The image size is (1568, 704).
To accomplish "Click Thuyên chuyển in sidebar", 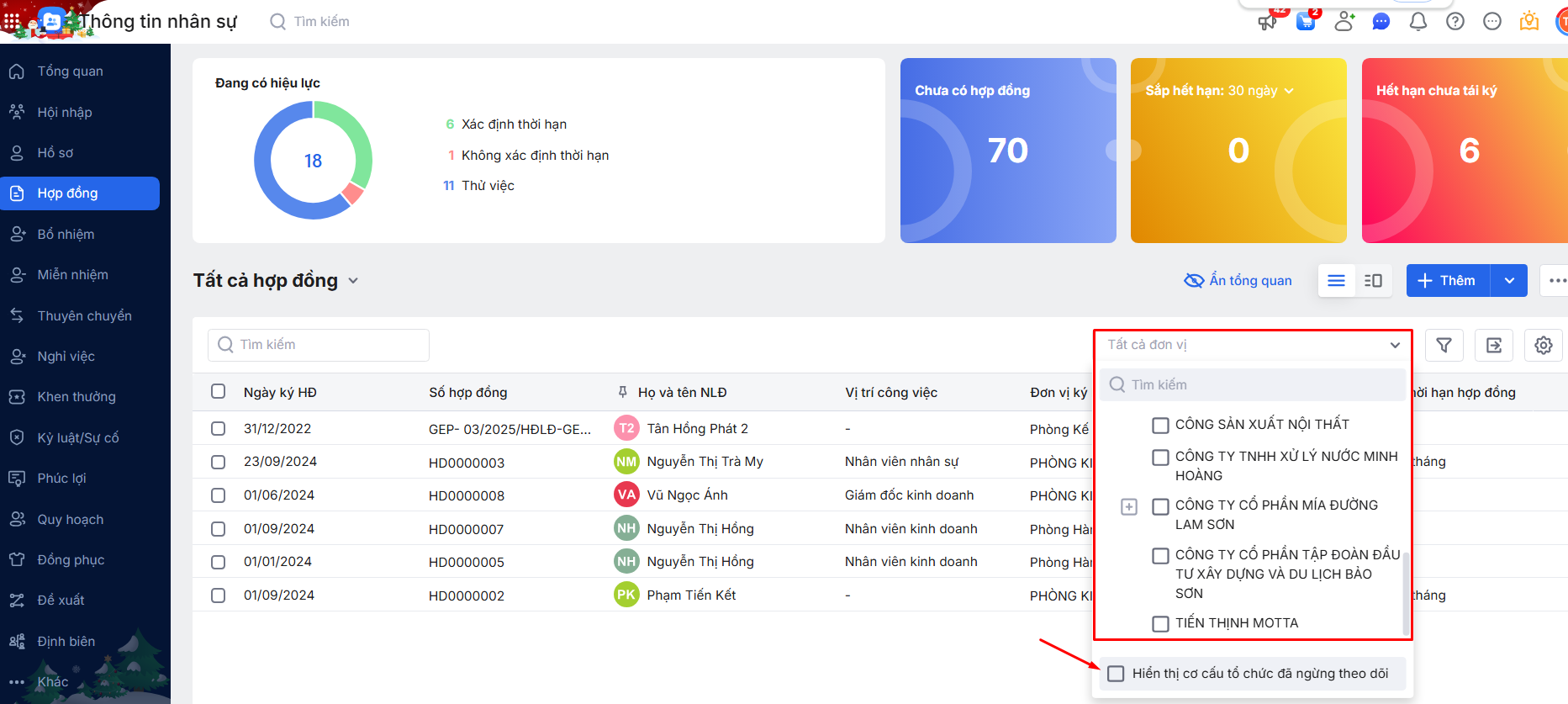I will coord(80,315).
